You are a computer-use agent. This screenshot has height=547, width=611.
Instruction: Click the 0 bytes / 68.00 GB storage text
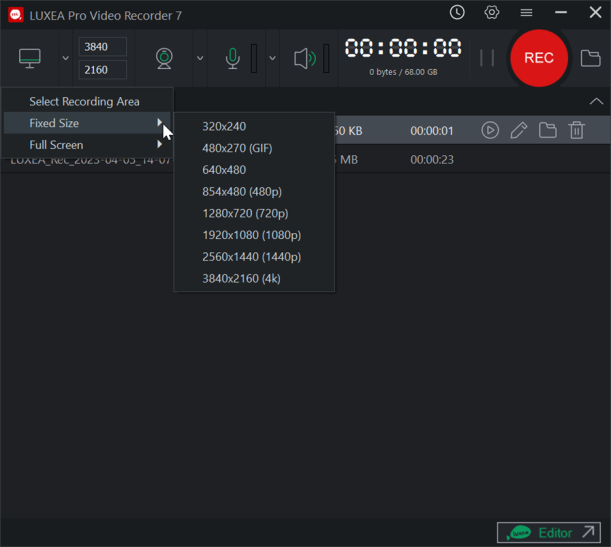click(x=403, y=72)
